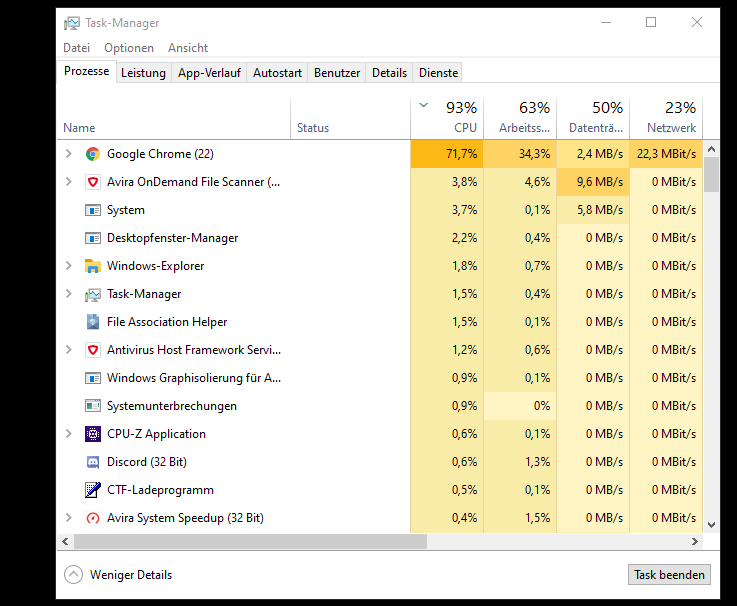This screenshot has width=737, height=606.
Task: Open the Optionen menu
Action: [x=129, y=48]
